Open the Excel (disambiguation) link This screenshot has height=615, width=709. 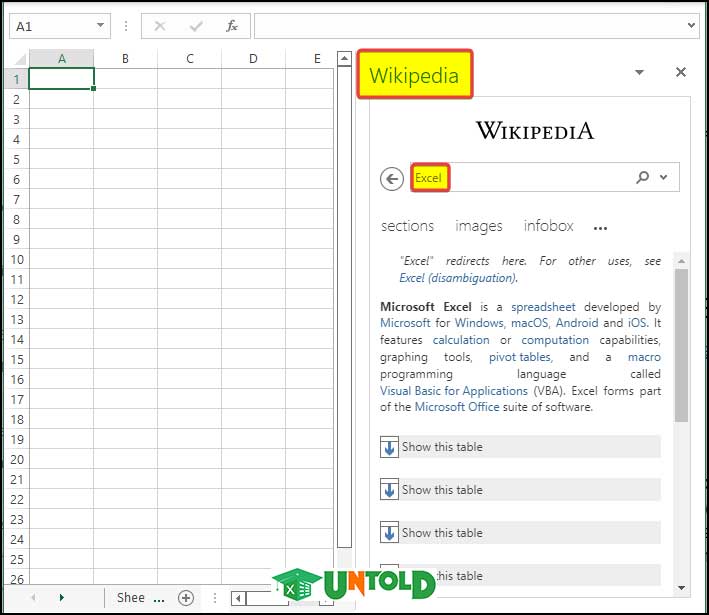[x=458, y=278]
